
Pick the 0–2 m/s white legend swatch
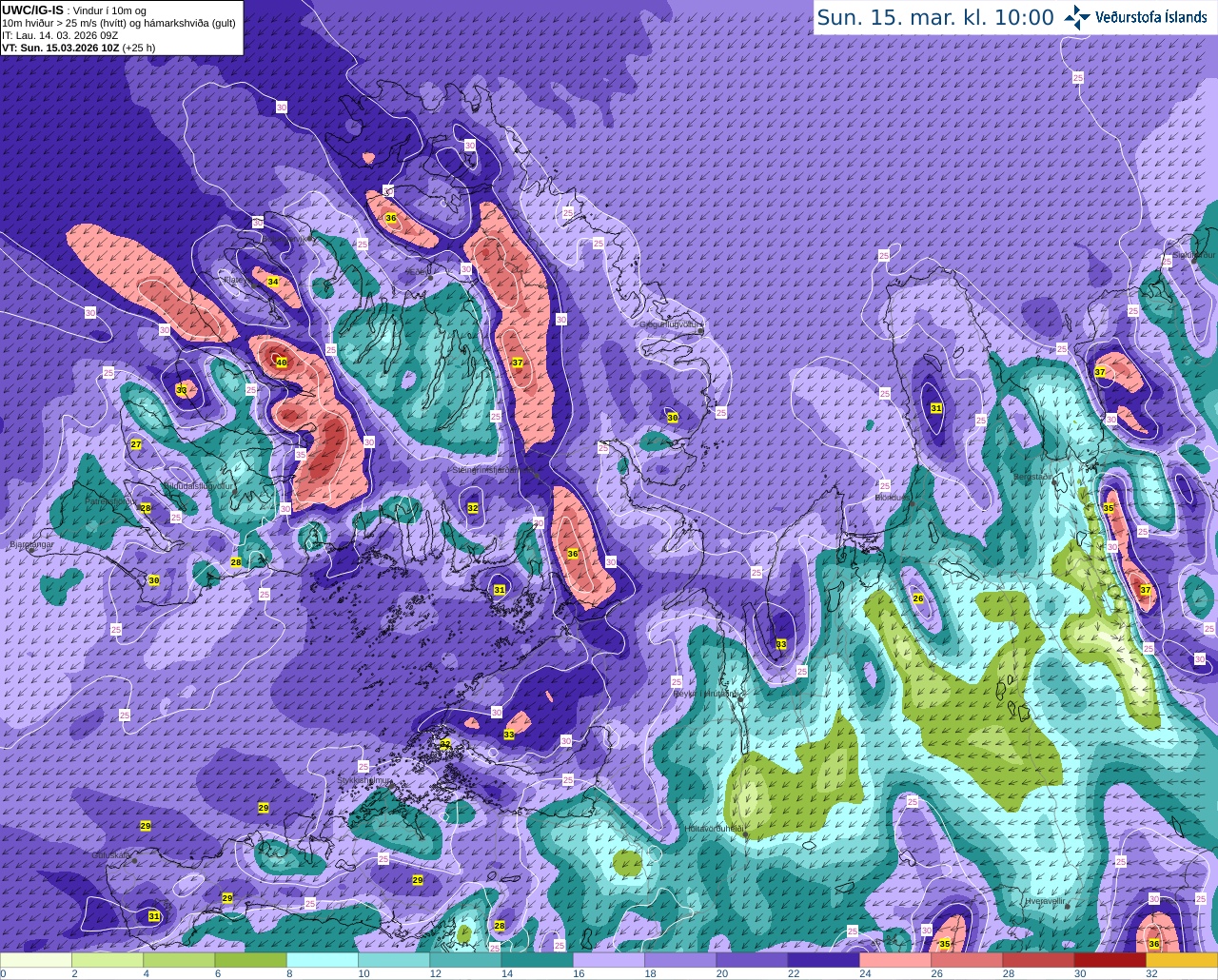[x=36, y=960]
